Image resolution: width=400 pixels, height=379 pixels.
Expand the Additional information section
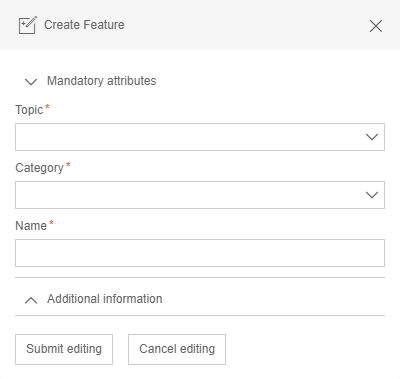[x=31, y=300]
